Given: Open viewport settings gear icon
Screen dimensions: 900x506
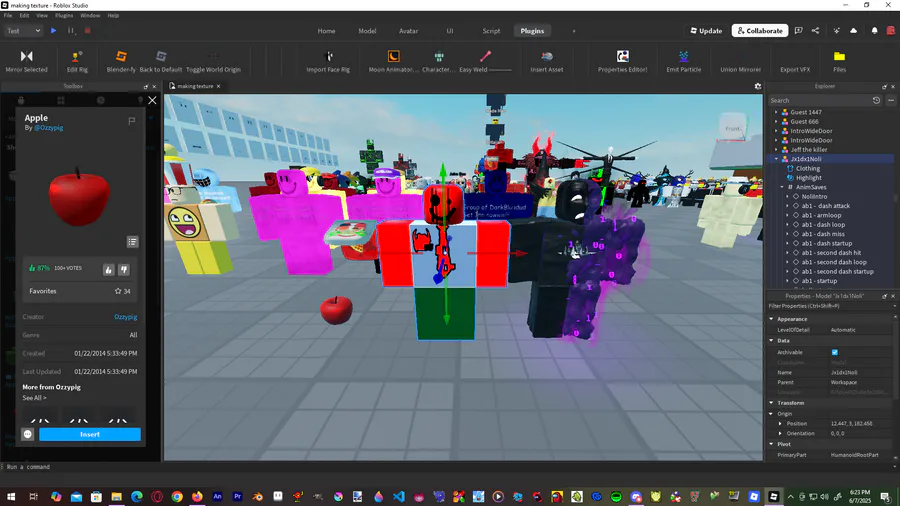Looking at the screenshot, I should (758, 86).
